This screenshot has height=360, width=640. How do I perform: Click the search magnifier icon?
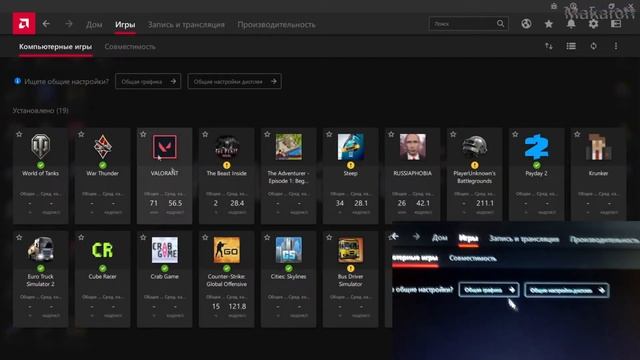pos(500,24)
